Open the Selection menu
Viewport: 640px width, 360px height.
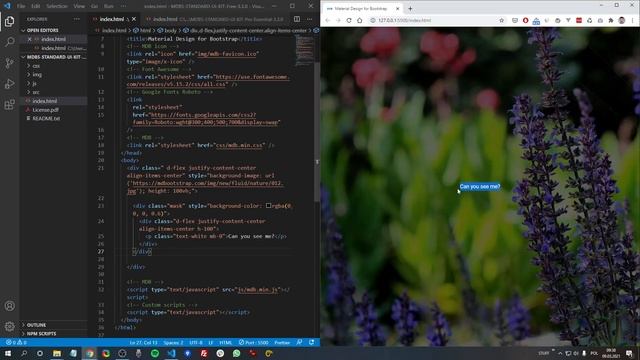click(x=57, y=6)
